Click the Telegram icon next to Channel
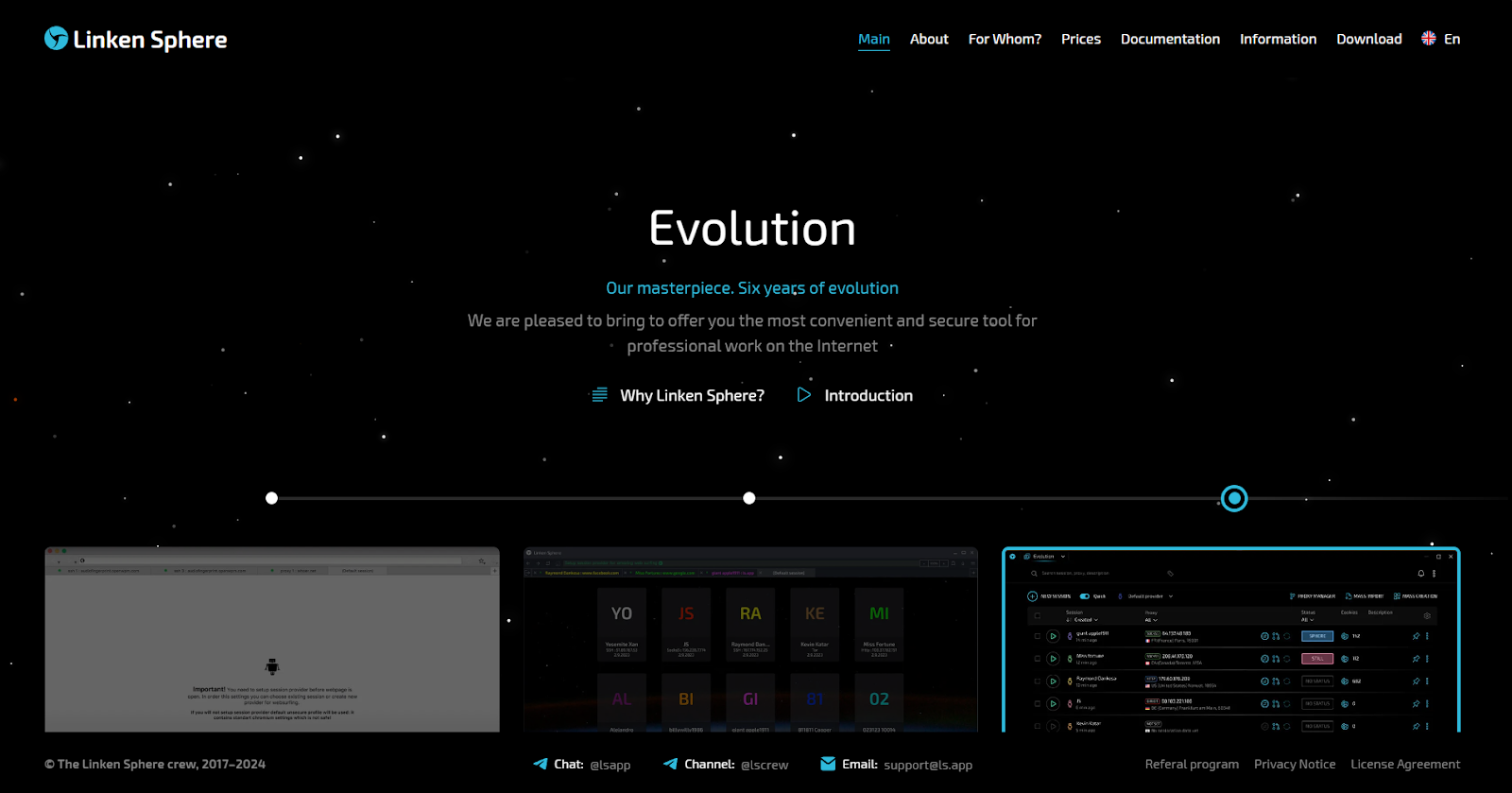 coord(671,764)
